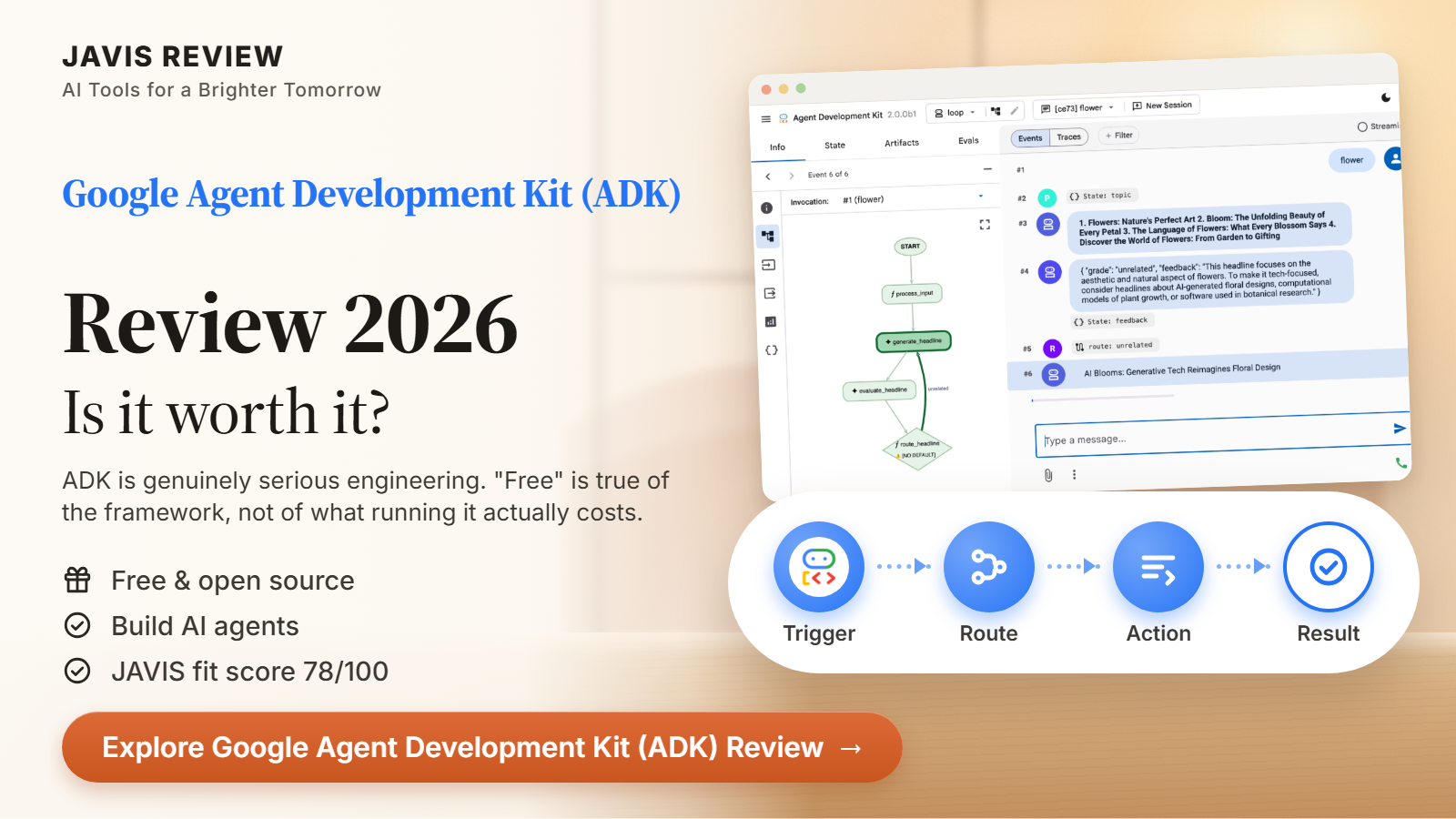Select the evaluate_headline graph node

click(x=879, y=390)
